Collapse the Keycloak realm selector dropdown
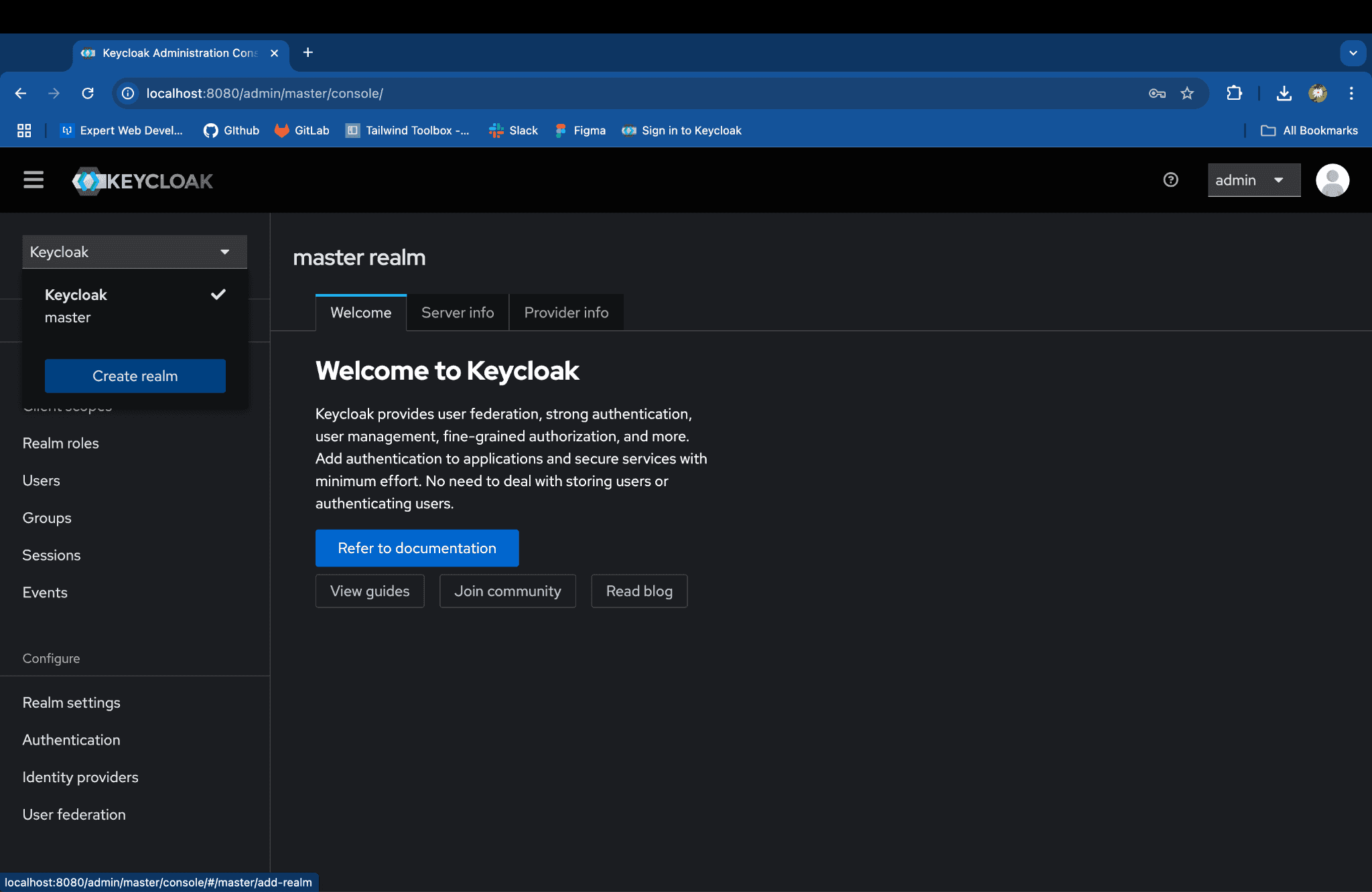This screenshot has height=892, width=1372. point(135,252)
